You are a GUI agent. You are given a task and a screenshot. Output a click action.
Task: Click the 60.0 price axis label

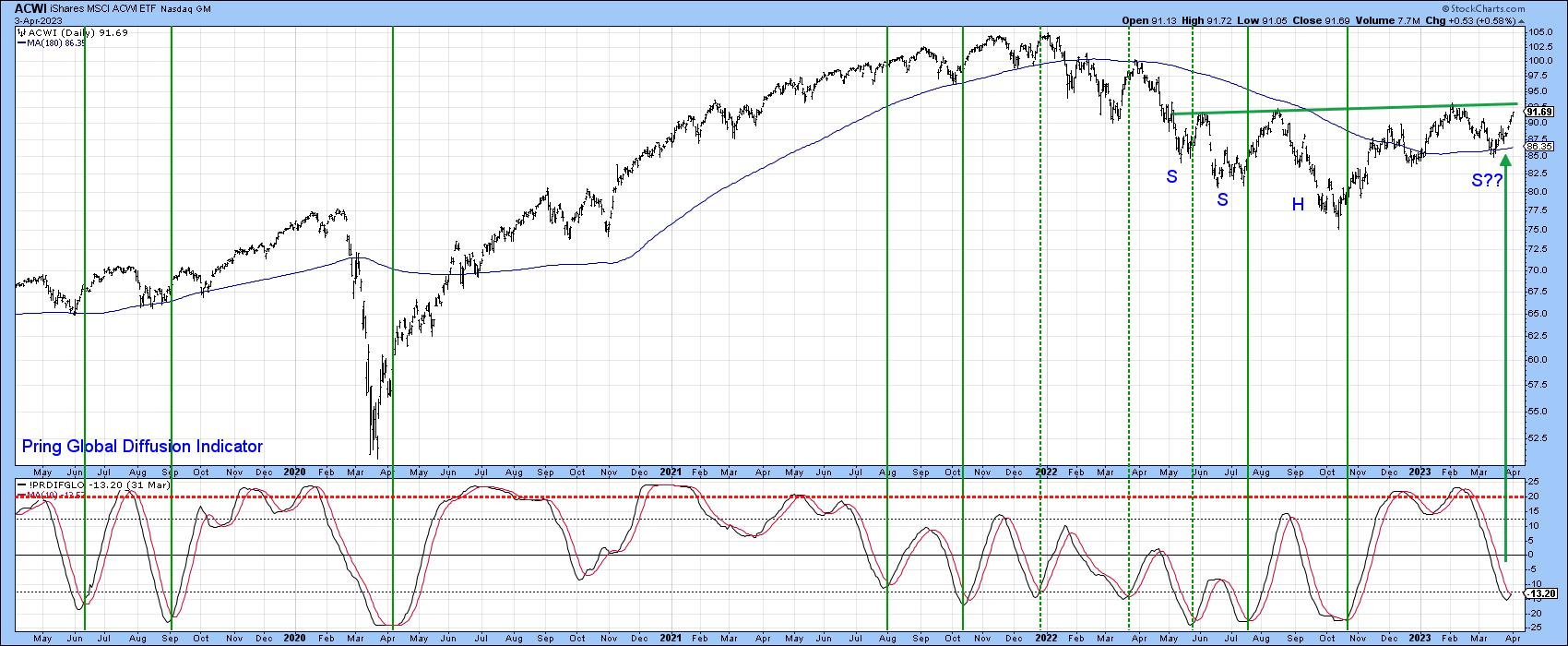[1538, 360]
